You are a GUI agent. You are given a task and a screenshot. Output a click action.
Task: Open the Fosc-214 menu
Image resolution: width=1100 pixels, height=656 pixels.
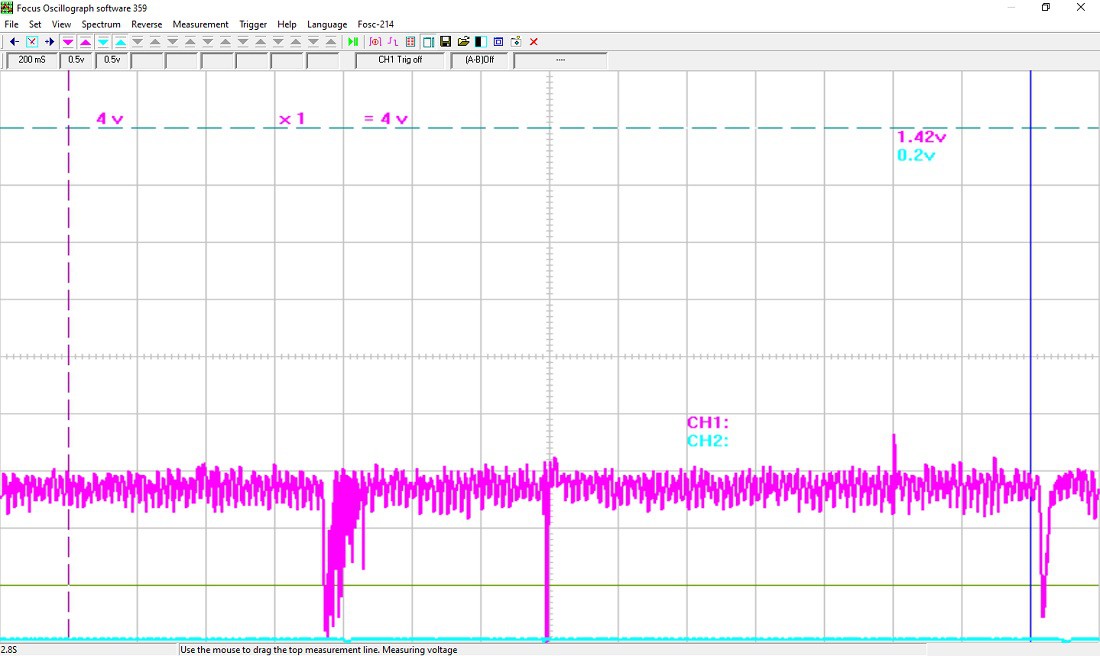coord(376,24)
